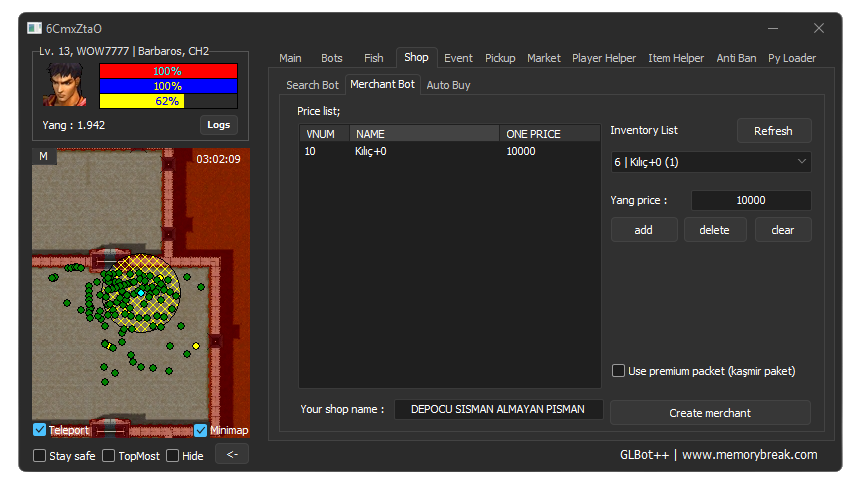857x498 pixels.
Task: Open the Market tab
Action: click(x=544, y=58)
